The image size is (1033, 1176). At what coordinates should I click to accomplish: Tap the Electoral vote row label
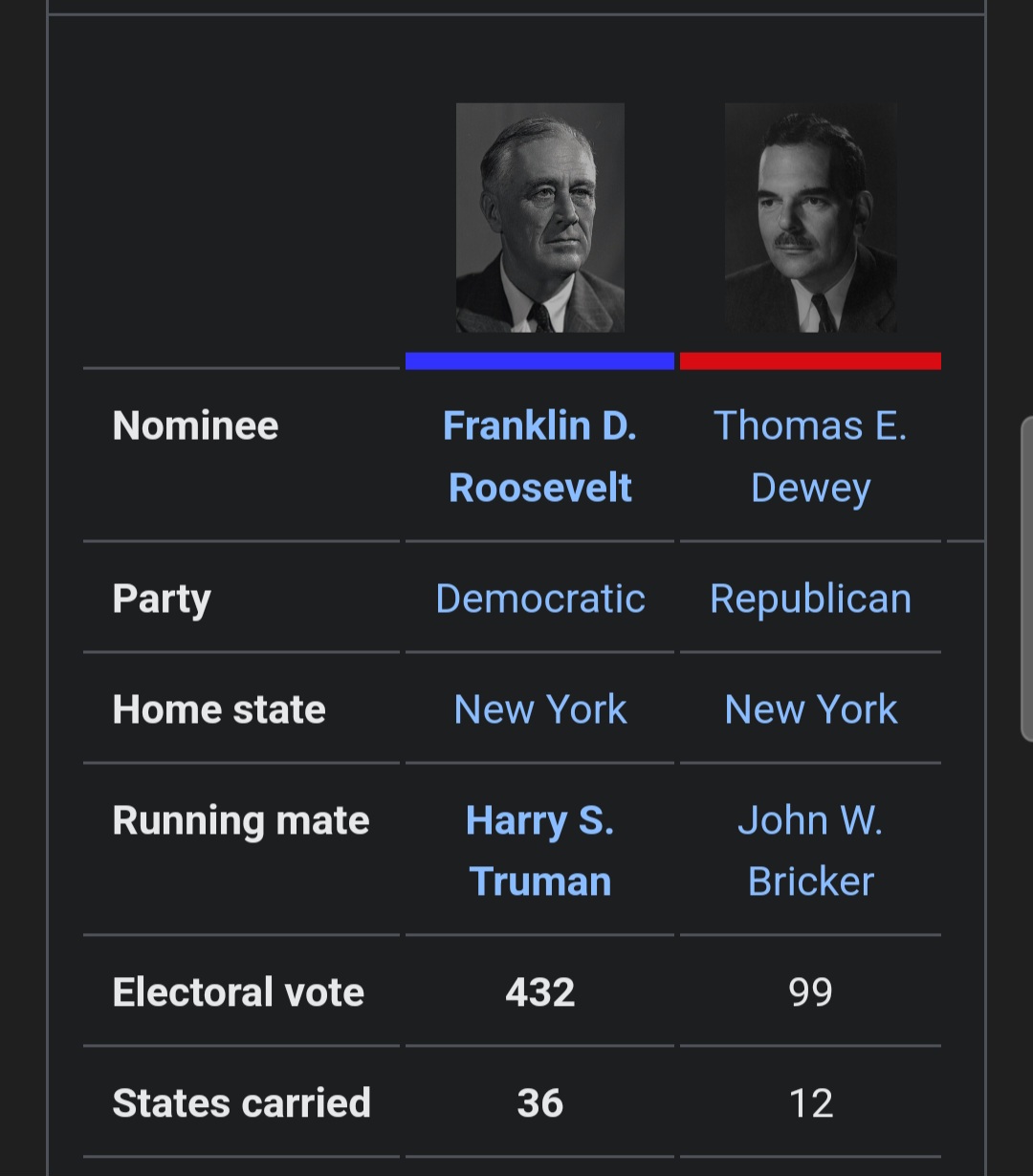pos(238,992)
